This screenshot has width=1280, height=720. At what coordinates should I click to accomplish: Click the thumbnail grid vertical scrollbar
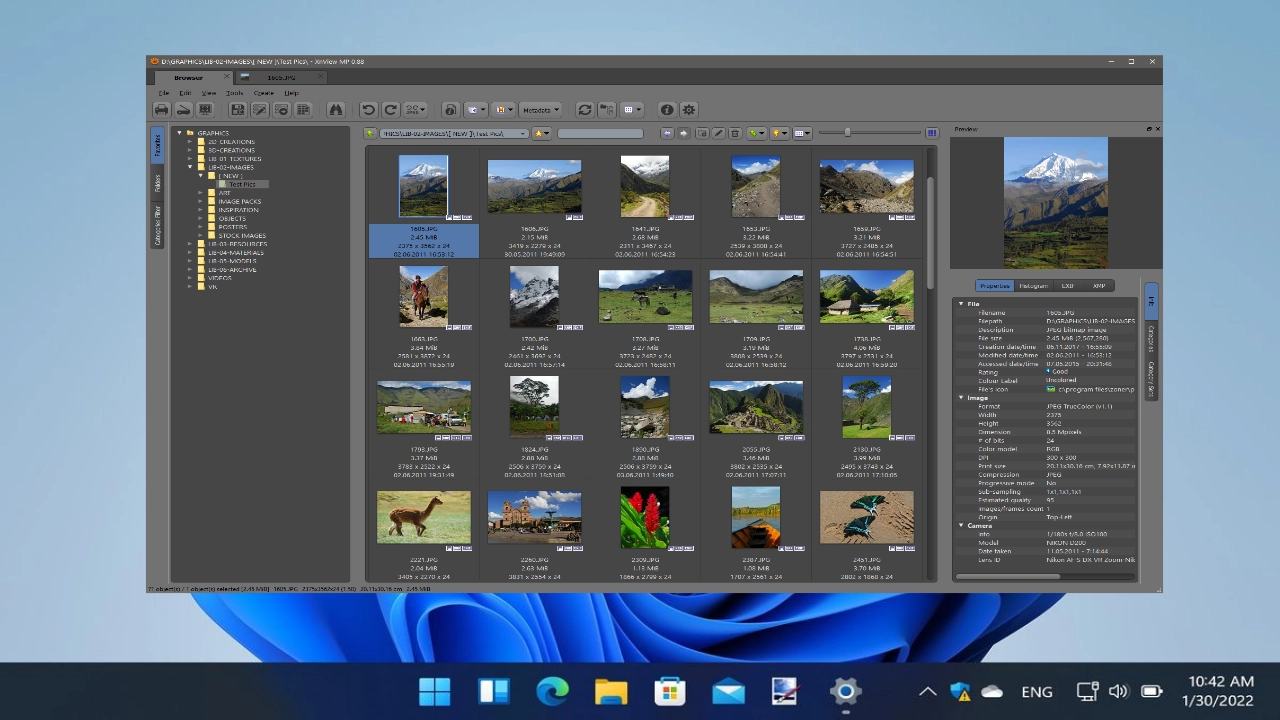931,232
